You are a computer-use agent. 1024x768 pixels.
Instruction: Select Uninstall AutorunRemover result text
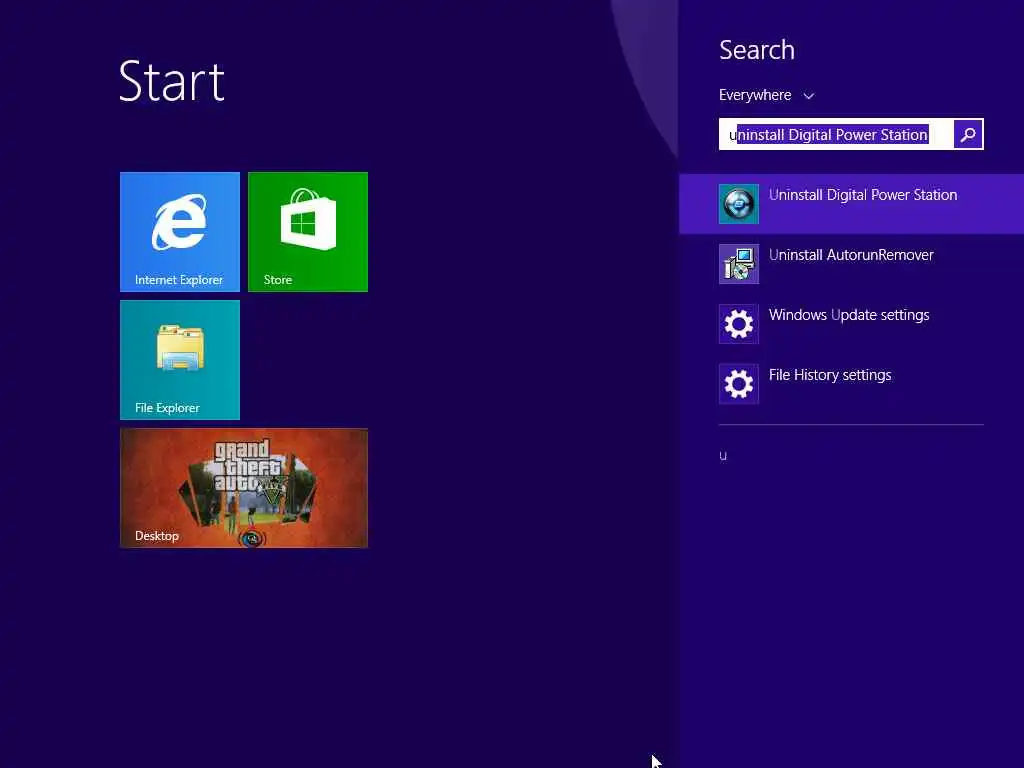pos(851,255)
